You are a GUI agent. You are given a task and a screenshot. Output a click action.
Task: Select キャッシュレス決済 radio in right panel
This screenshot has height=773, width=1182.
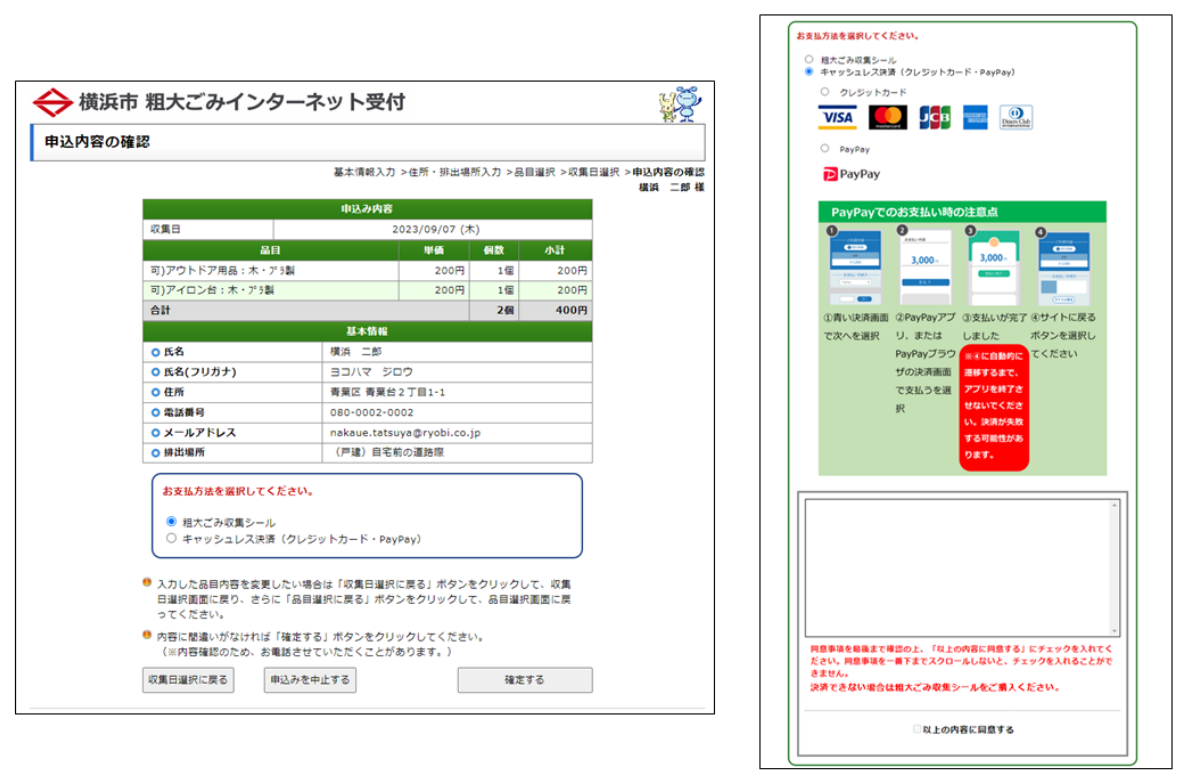[809, 72]
